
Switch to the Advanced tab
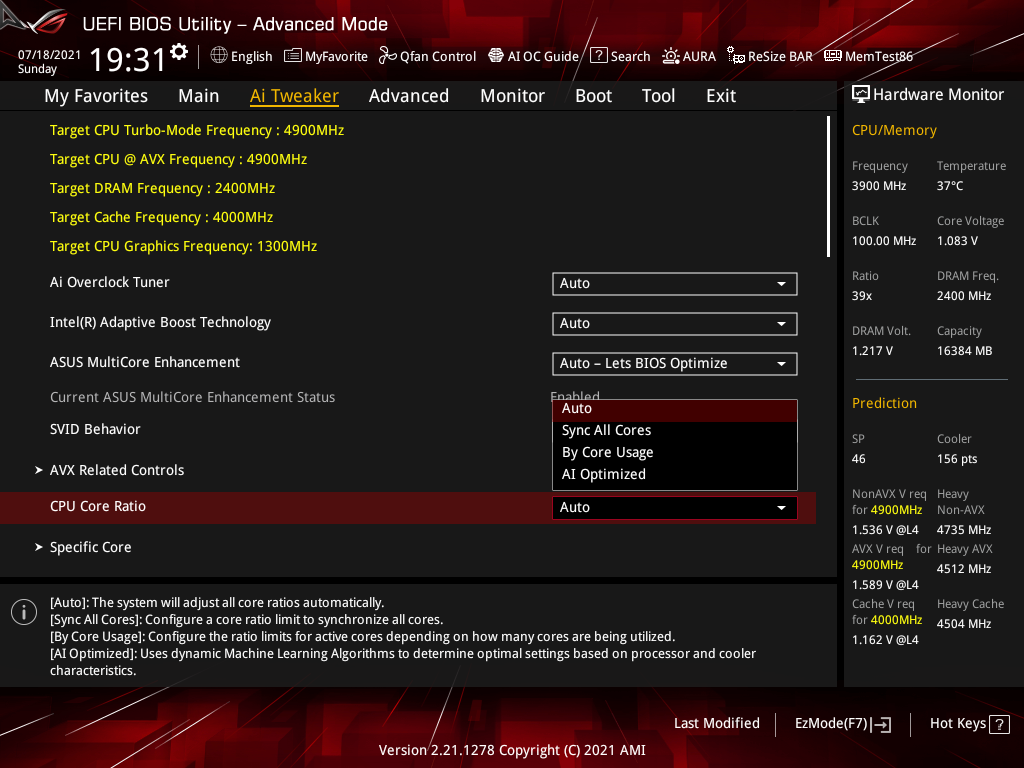click(409, 95)
